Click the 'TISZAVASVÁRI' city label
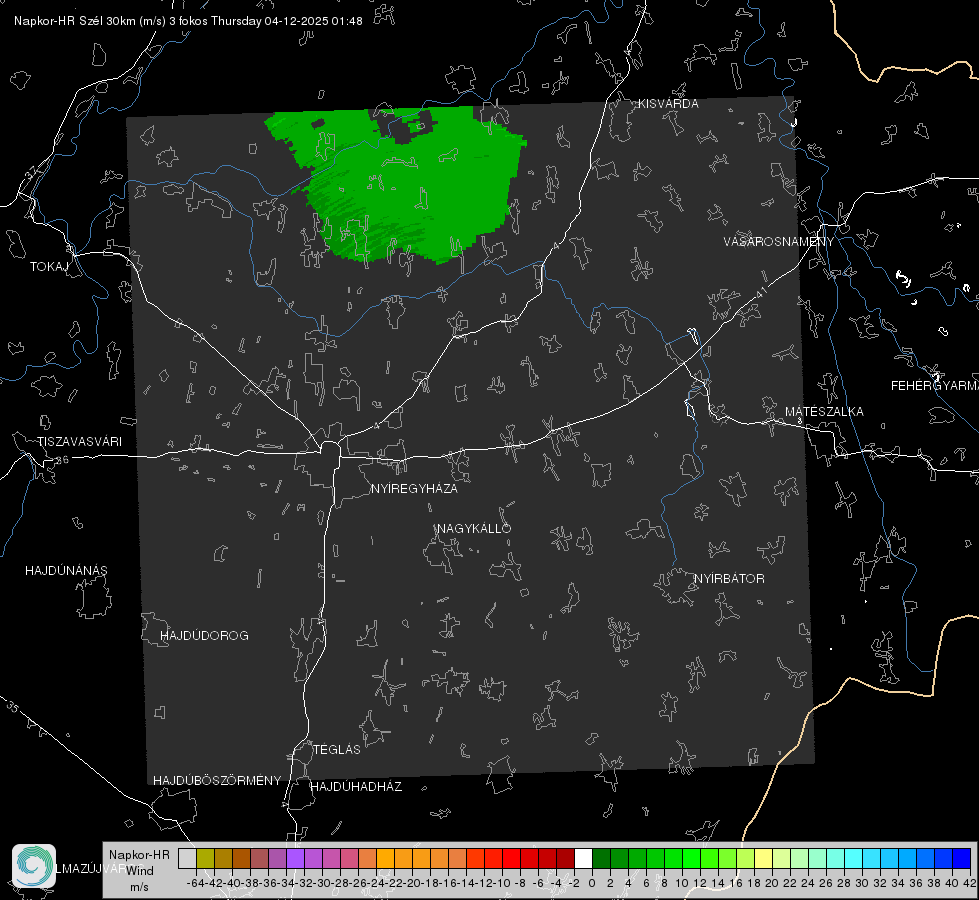 click(79, 442)
